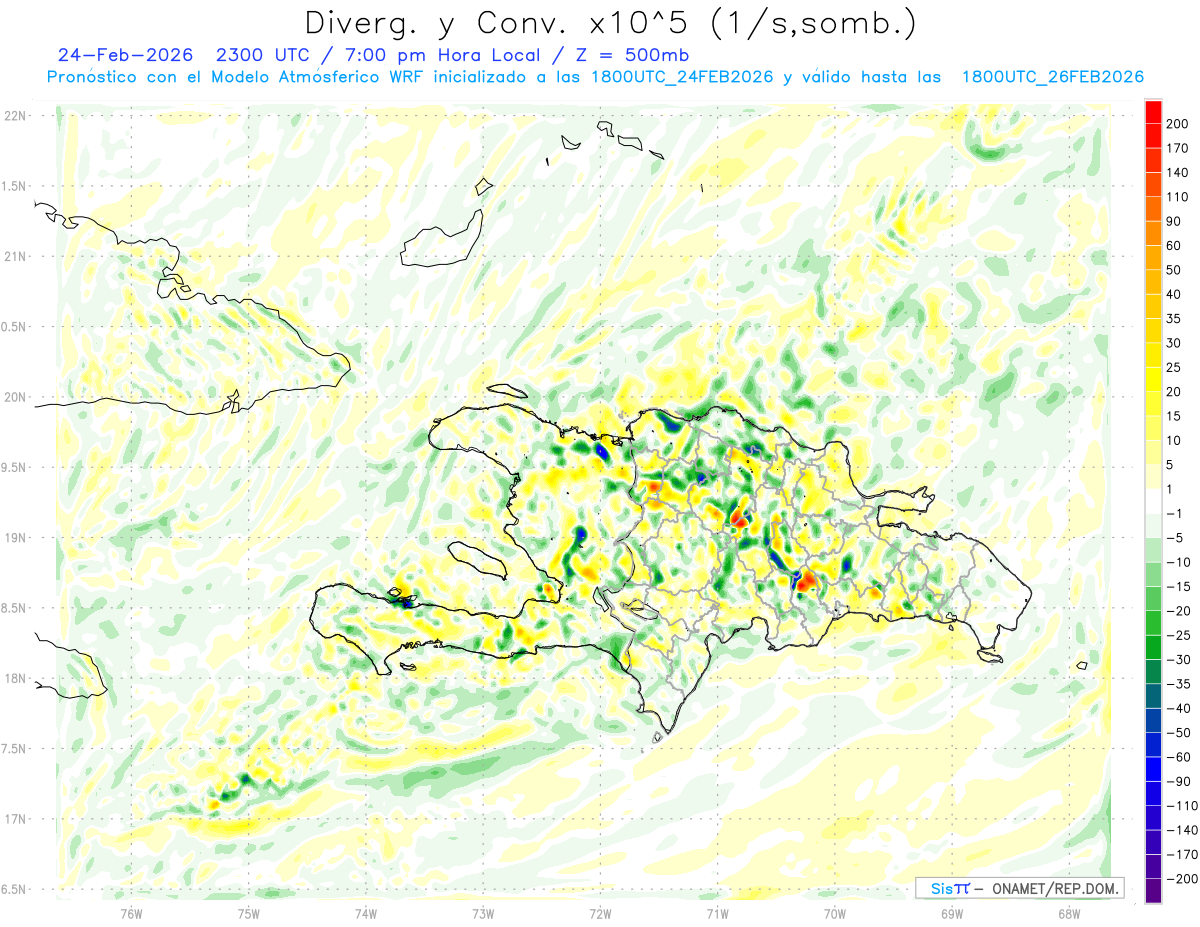Screen dimensions: 1200x927
Task: Click the -140 value on the color scale
Action: (x=1183, y=830)
